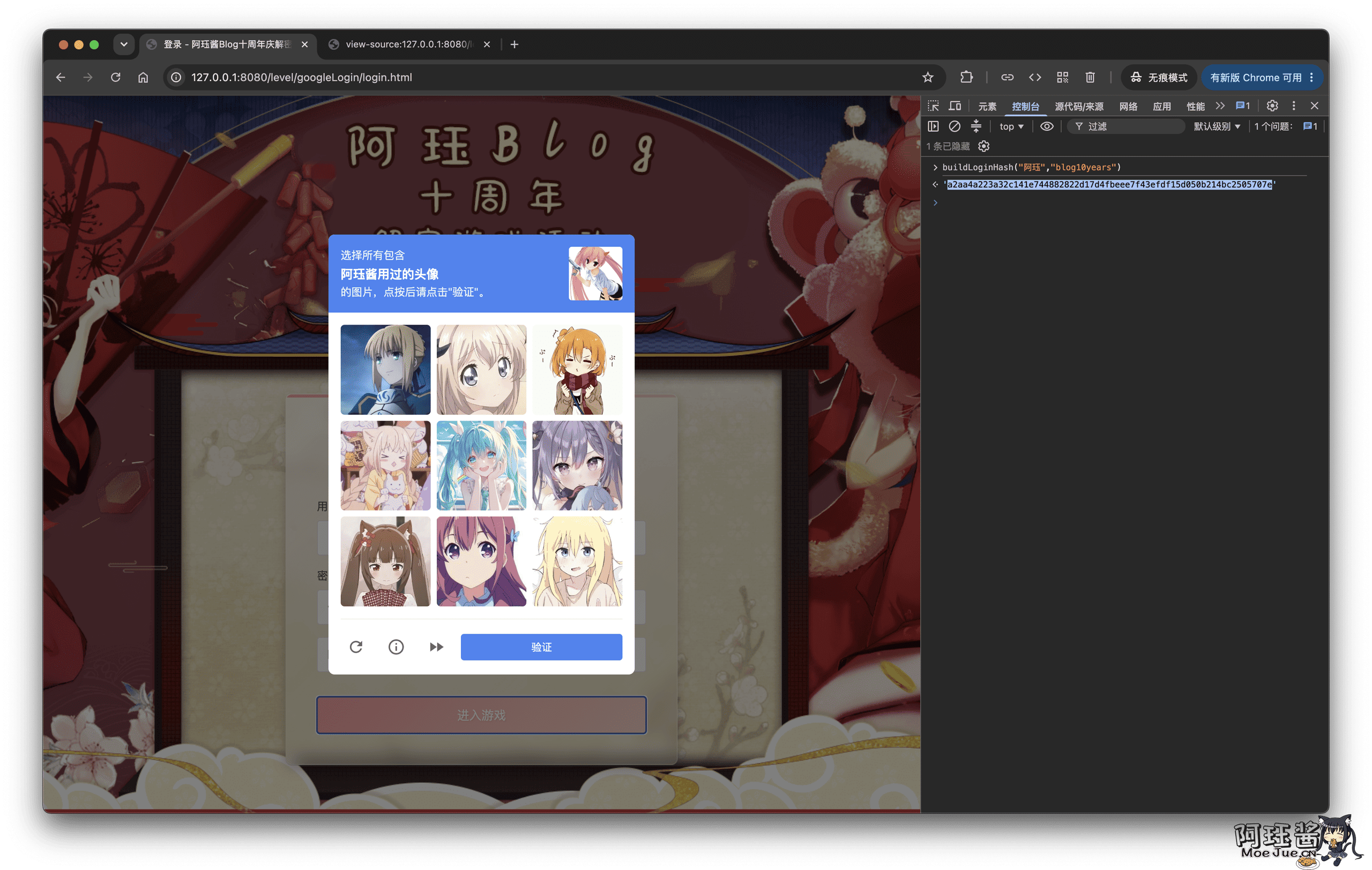Select the brown cat-ear girl image
This screenshot has width=1372, height=870.
click(386, 561)
